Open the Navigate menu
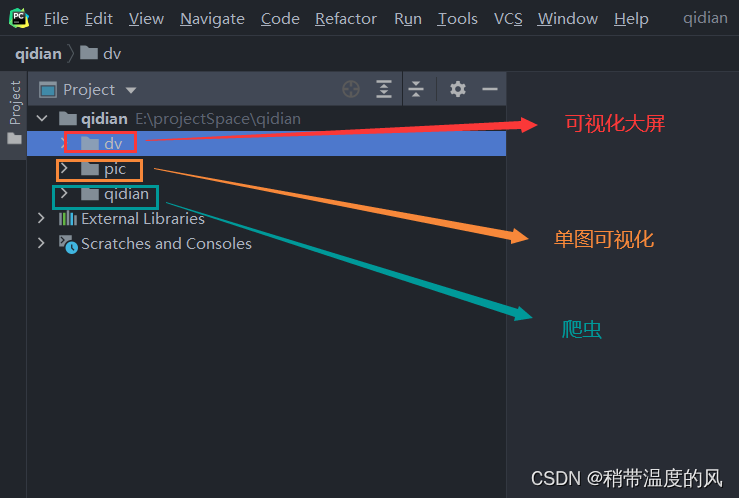 pos(212,19)
